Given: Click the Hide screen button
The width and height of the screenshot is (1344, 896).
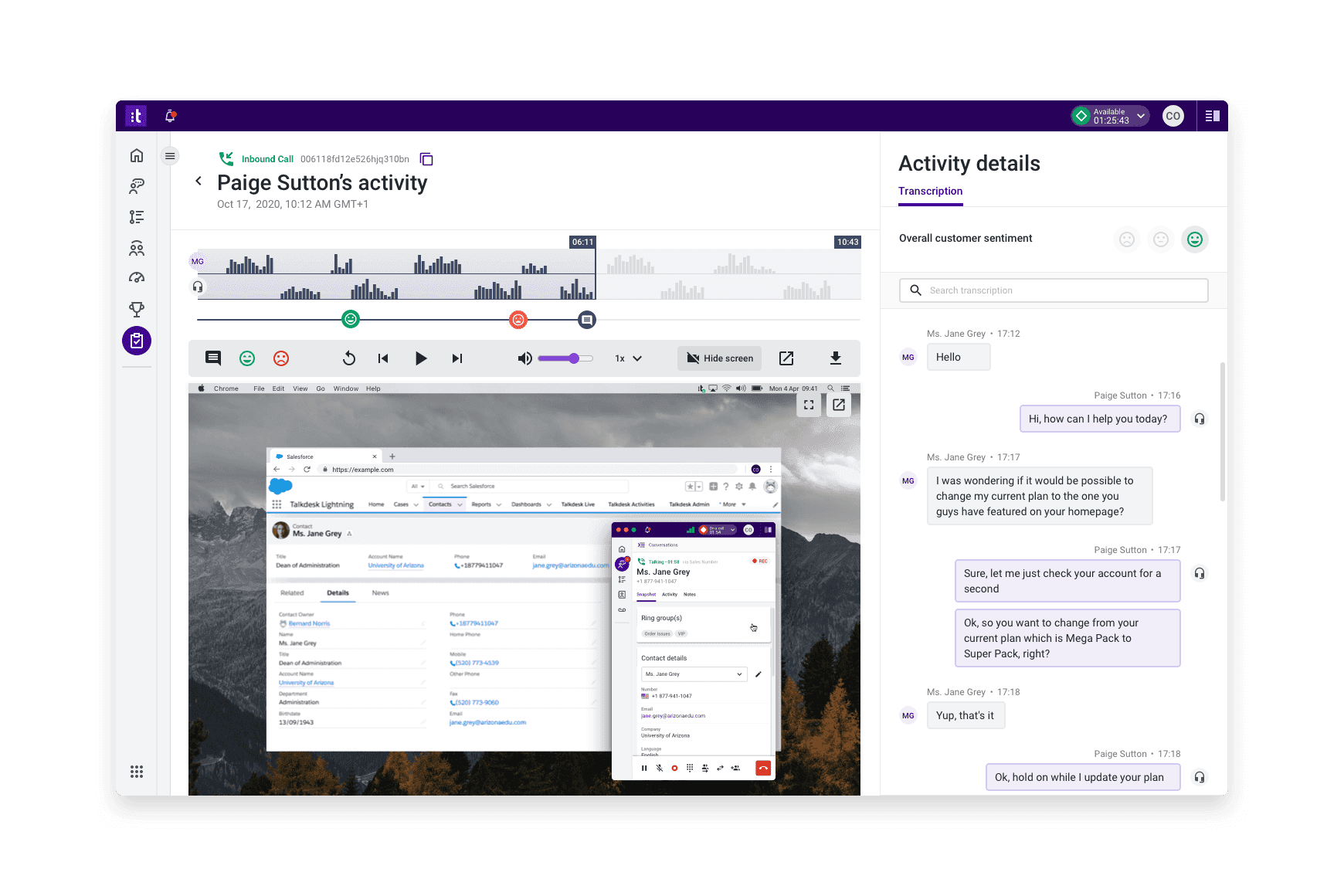Looking at the screenshot, I should click(x=720, y=358).
